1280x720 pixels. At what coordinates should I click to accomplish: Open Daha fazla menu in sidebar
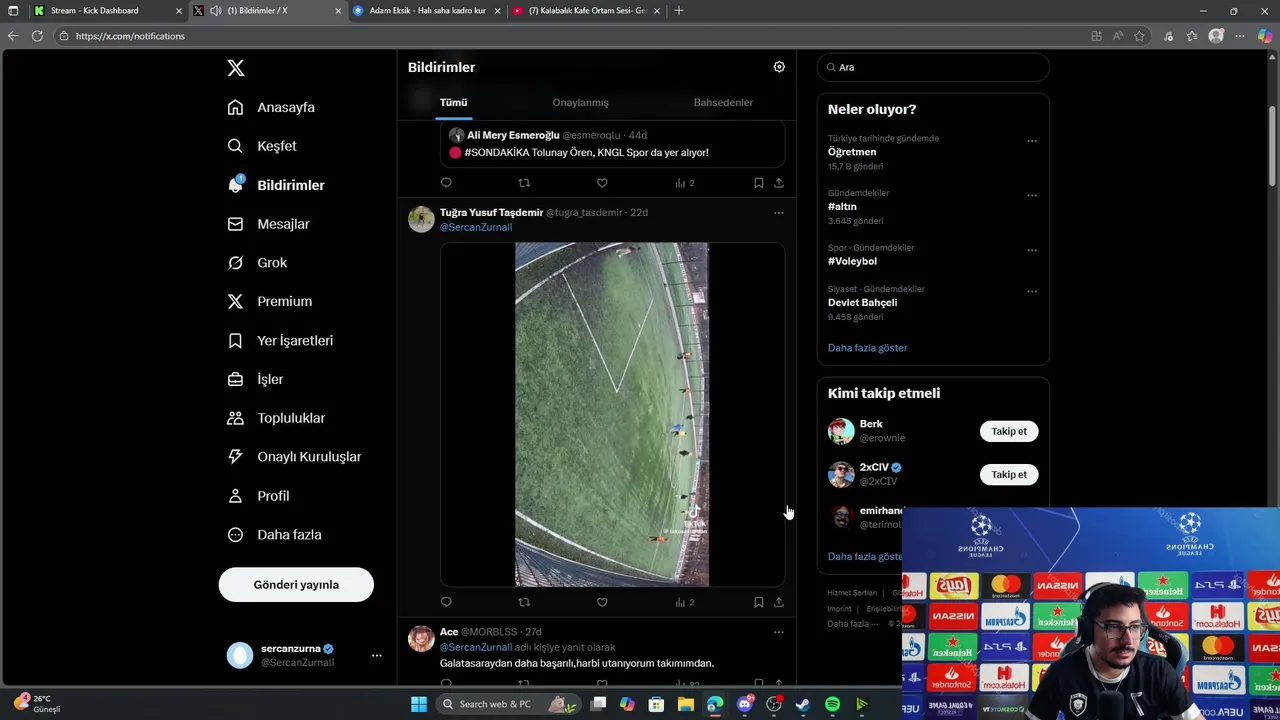tap(274, 535)
